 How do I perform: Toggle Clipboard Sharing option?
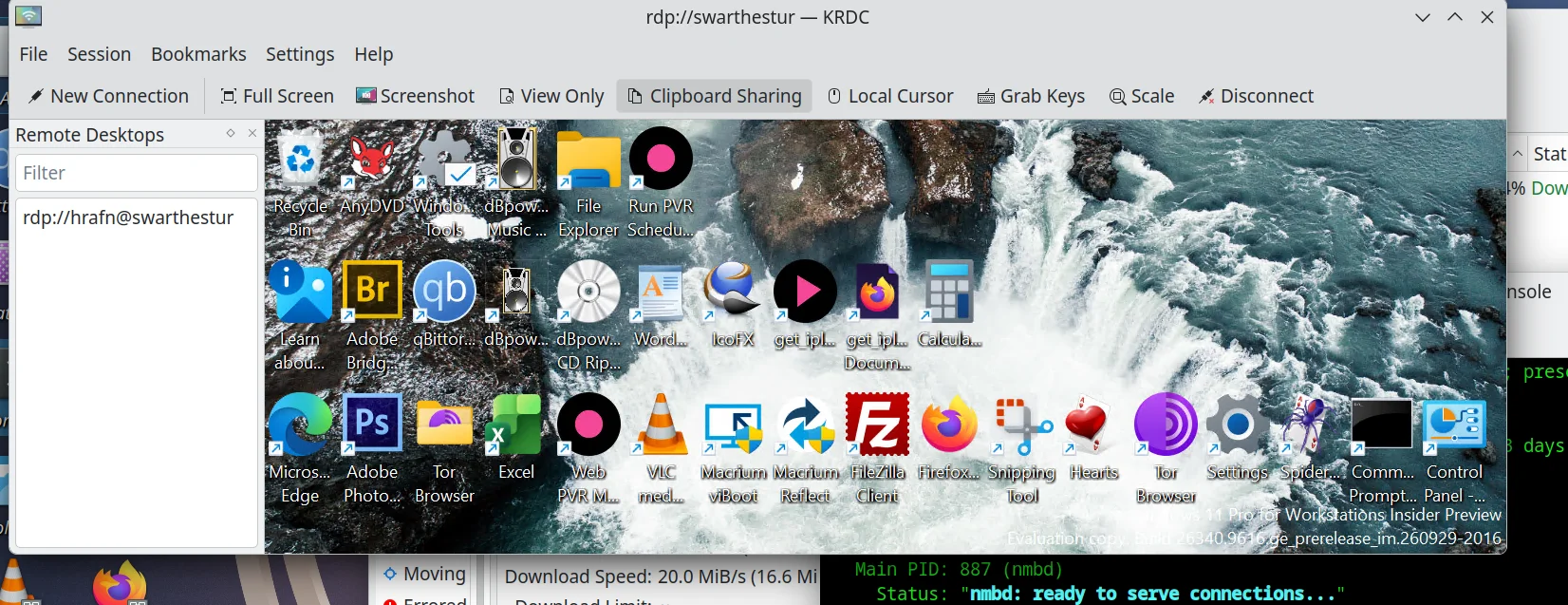tap(715, 96)
